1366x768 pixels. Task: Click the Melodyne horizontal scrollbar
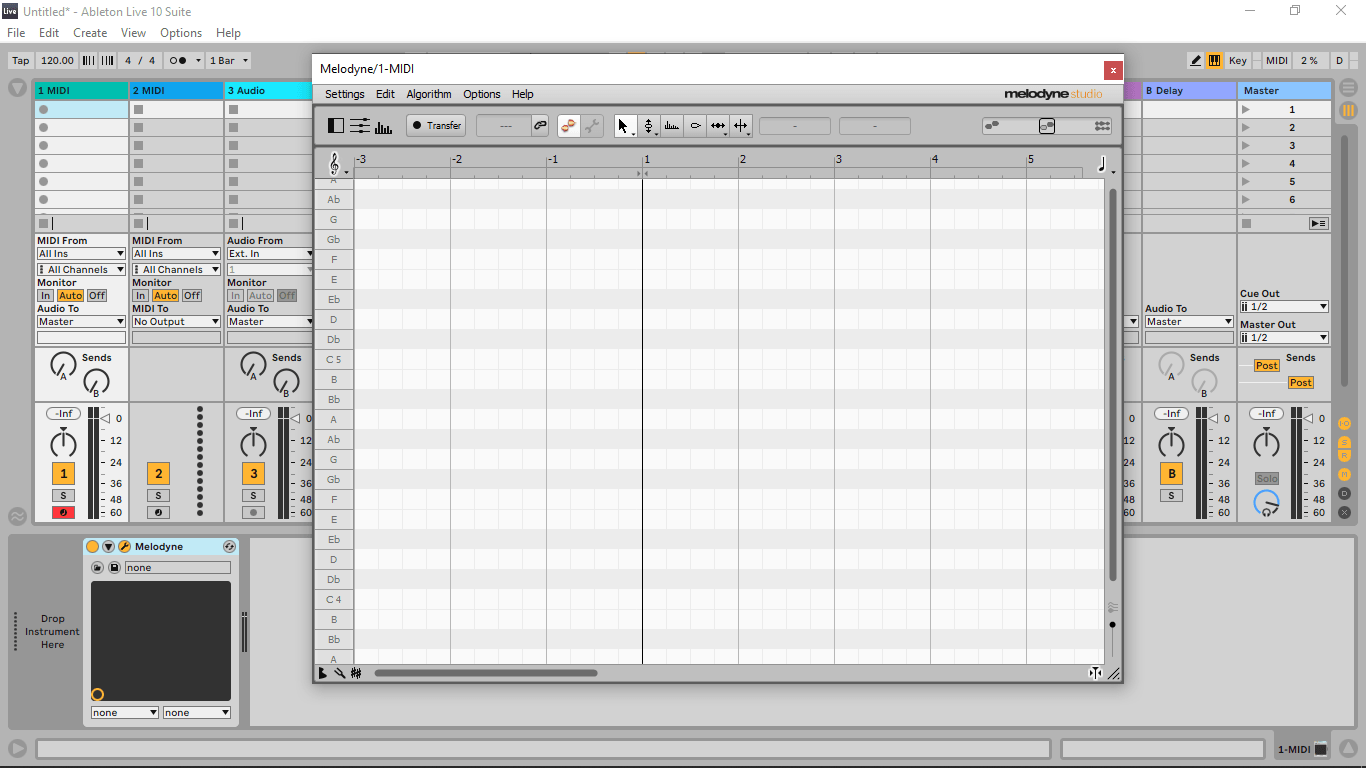click(x=486, y=673)
